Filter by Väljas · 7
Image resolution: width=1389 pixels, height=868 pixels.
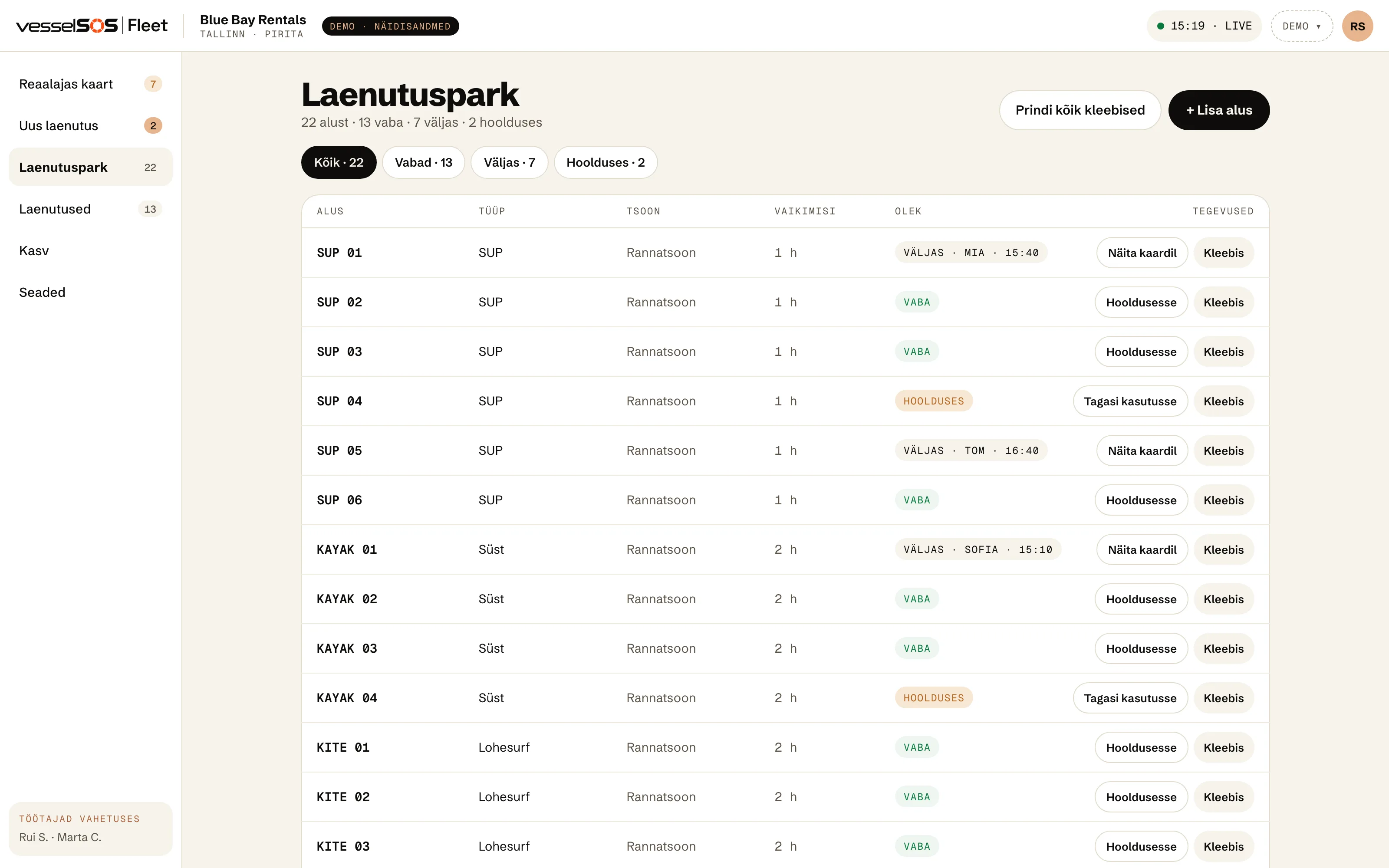click(509, 162)
